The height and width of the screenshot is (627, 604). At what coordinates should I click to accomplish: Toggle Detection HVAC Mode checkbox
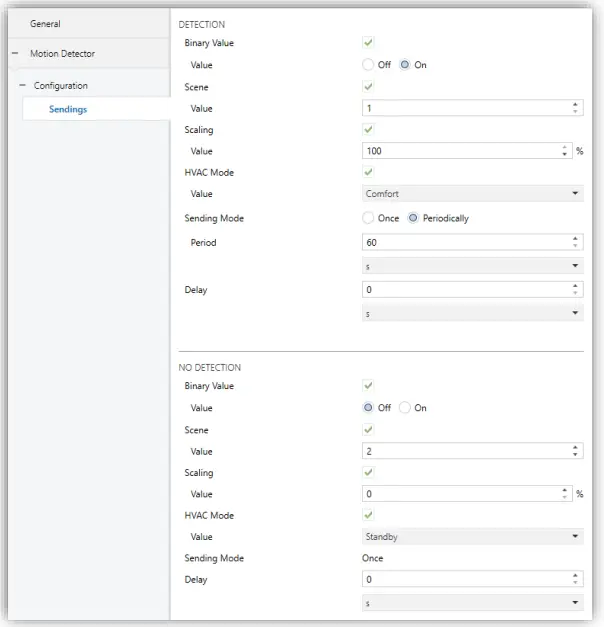pos(368,173)
